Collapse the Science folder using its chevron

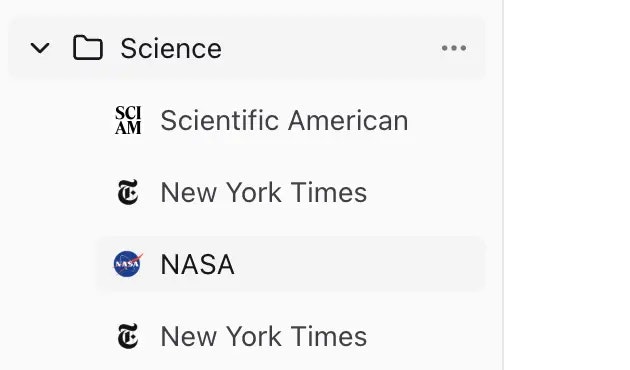click(40, 48)
